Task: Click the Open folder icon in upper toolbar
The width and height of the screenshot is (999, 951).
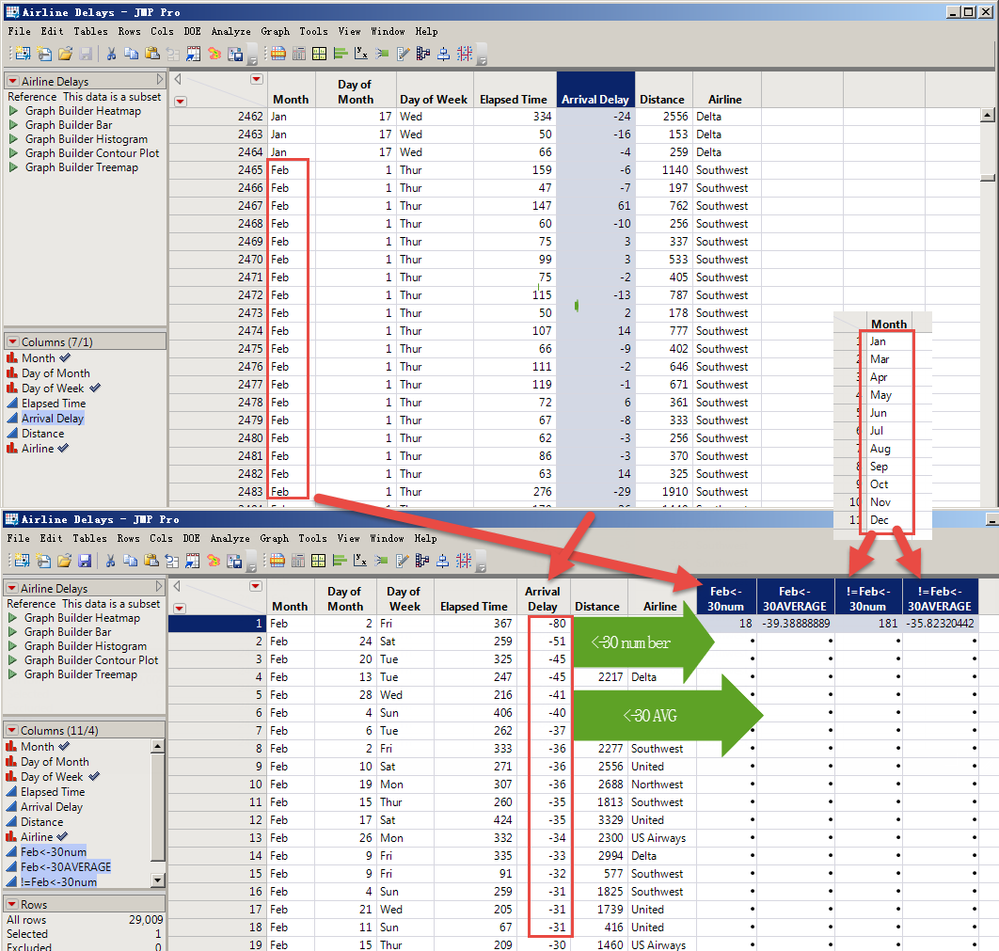Action: click(x=65, y=53)
